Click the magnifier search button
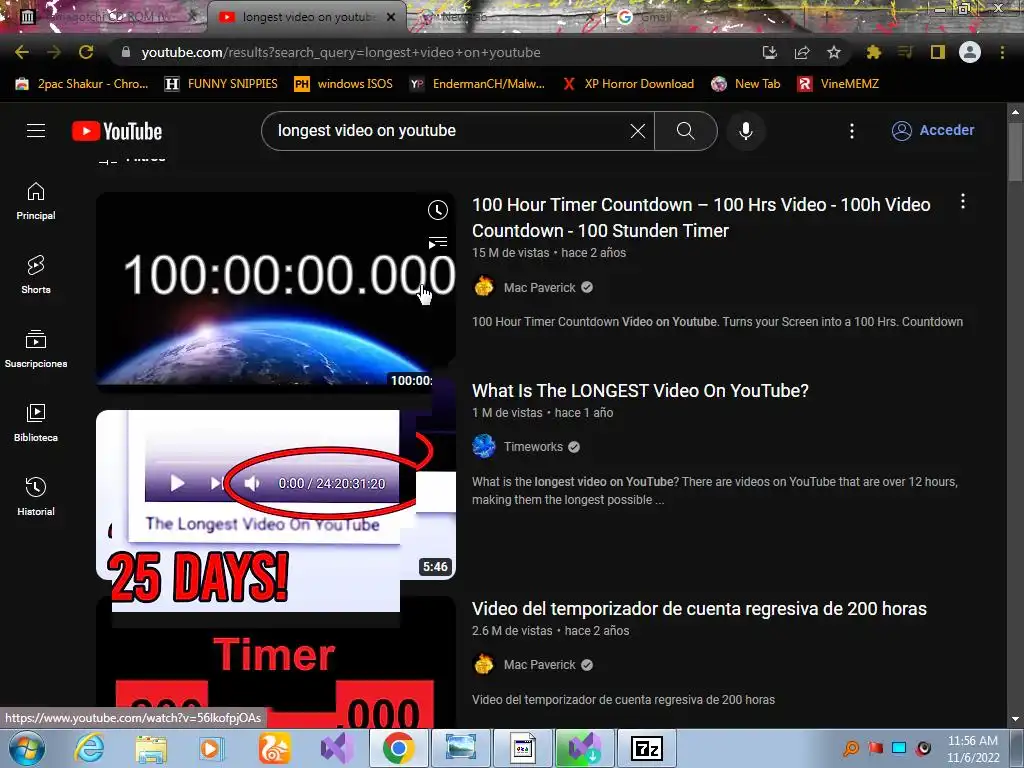Image resolution: width=1024 pixels, height=768 pixels. (x=685, y=131)
